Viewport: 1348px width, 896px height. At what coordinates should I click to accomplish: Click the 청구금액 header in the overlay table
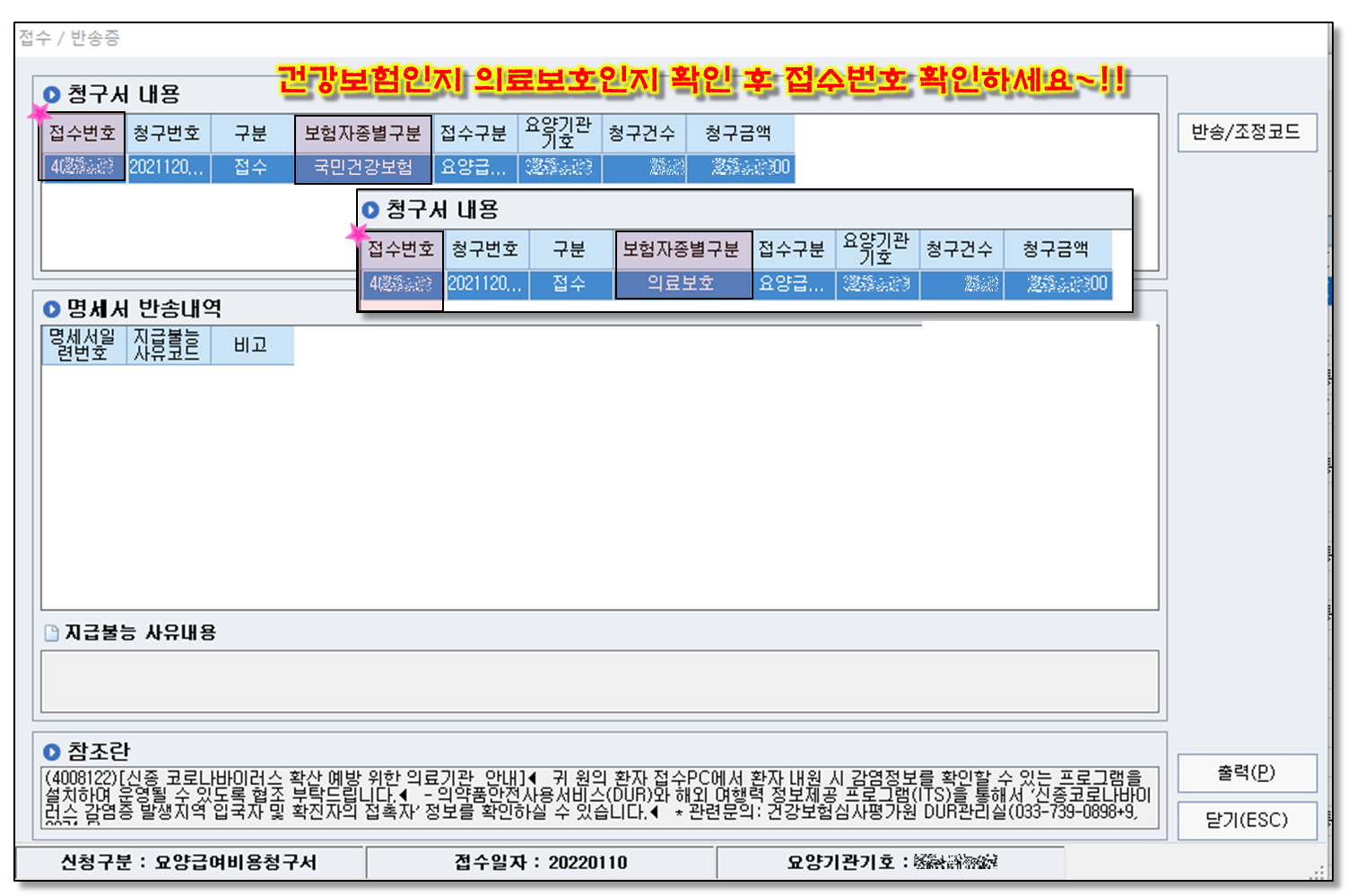tap(1057, 249)
